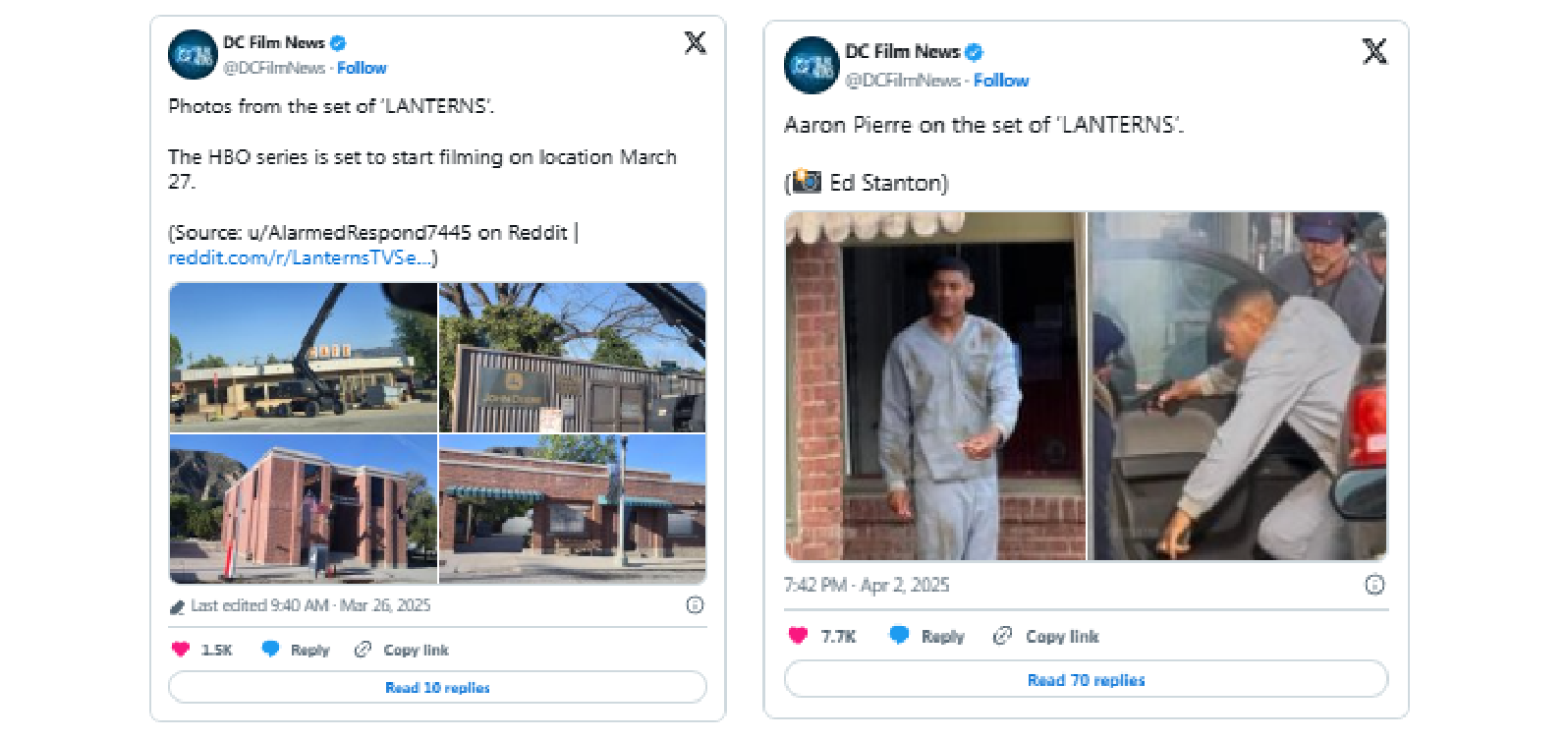
Task: Click the copy link chain icon, left tweet
Action: [363, 650]
